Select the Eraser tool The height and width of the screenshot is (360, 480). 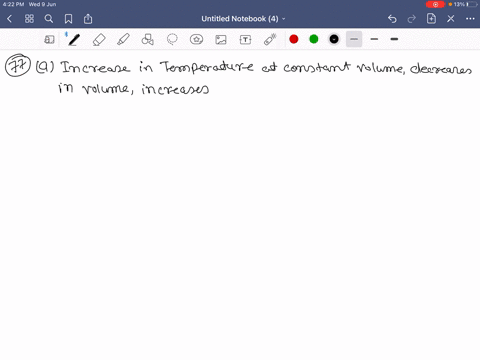click(99, 40)
